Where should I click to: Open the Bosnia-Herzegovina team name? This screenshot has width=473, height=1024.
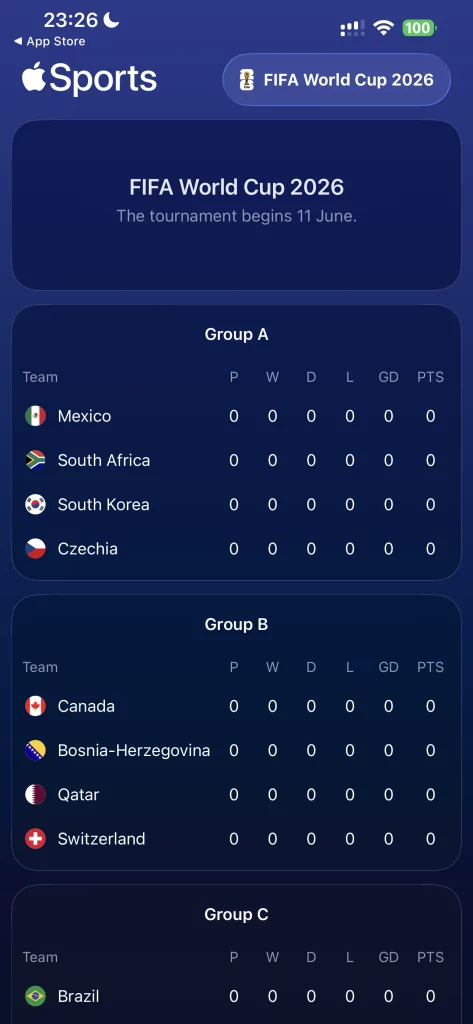134,750
